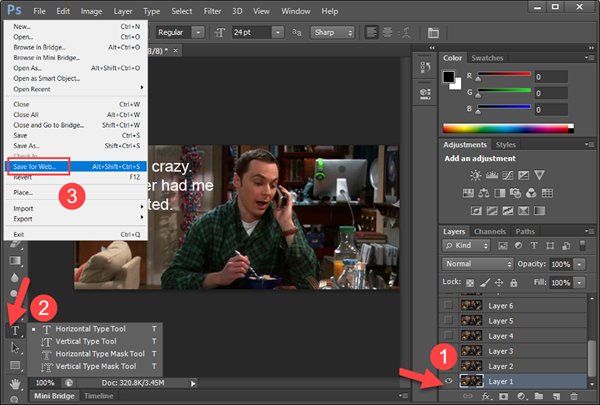Hide Layer 1 with eye icon
Screen dimensions: 600x405
coord(448,381)
